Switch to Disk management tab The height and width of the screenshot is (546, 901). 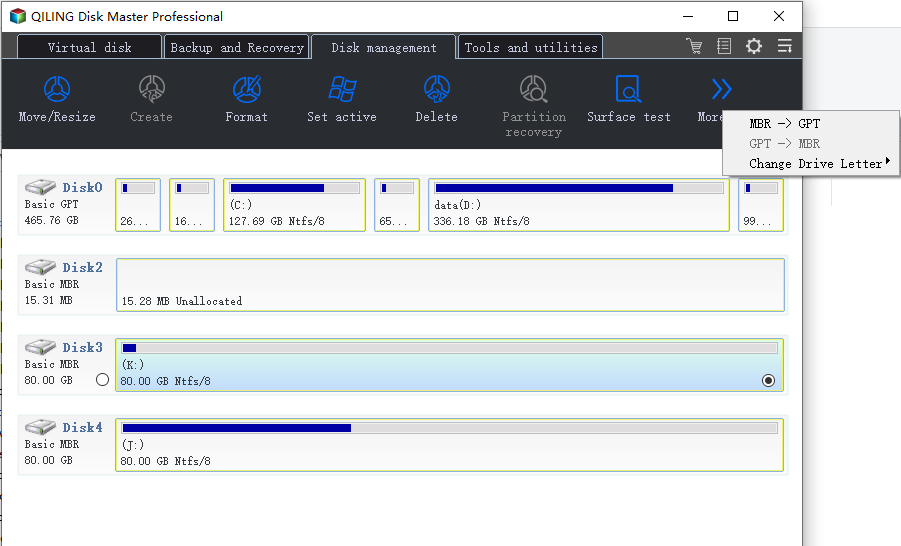tap(384, 47)
